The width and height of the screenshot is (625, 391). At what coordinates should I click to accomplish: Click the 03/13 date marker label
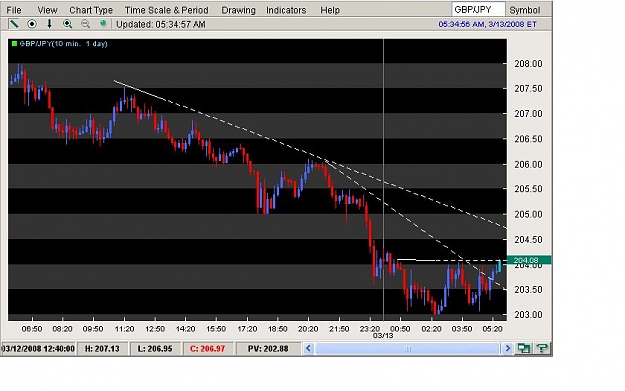383,336
